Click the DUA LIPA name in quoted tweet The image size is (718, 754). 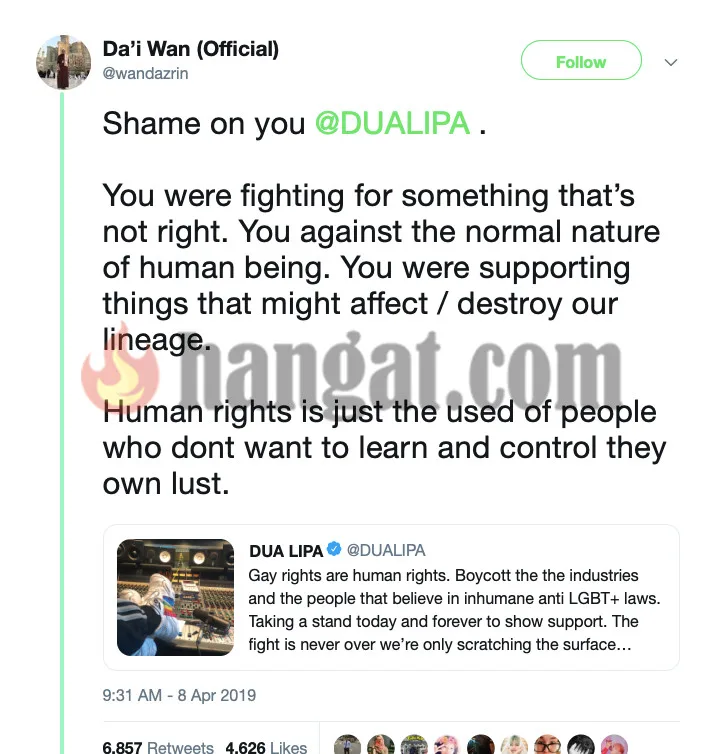pyautogui.click(x=286, y=551)
